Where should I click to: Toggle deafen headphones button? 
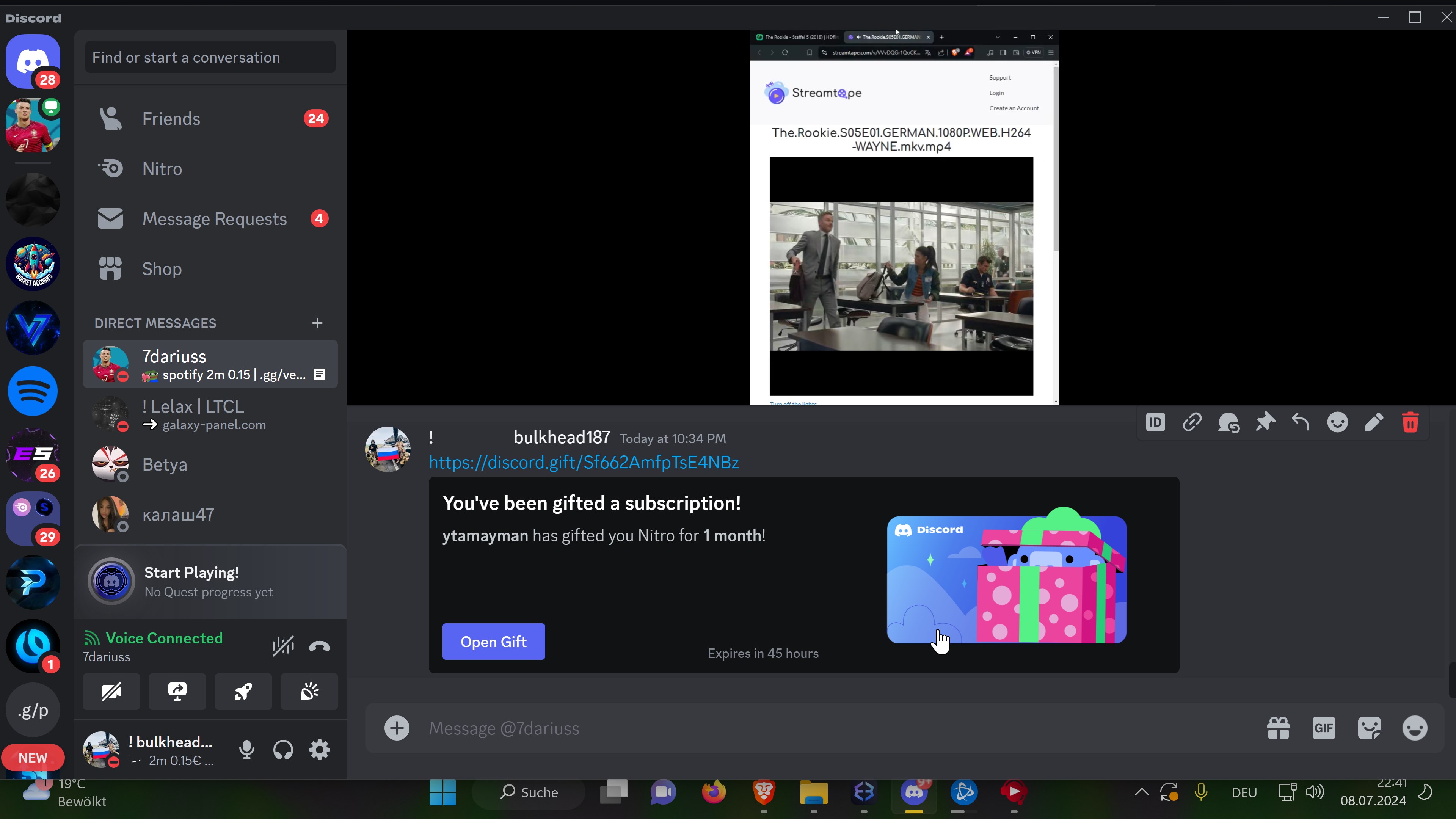point(283,750)
